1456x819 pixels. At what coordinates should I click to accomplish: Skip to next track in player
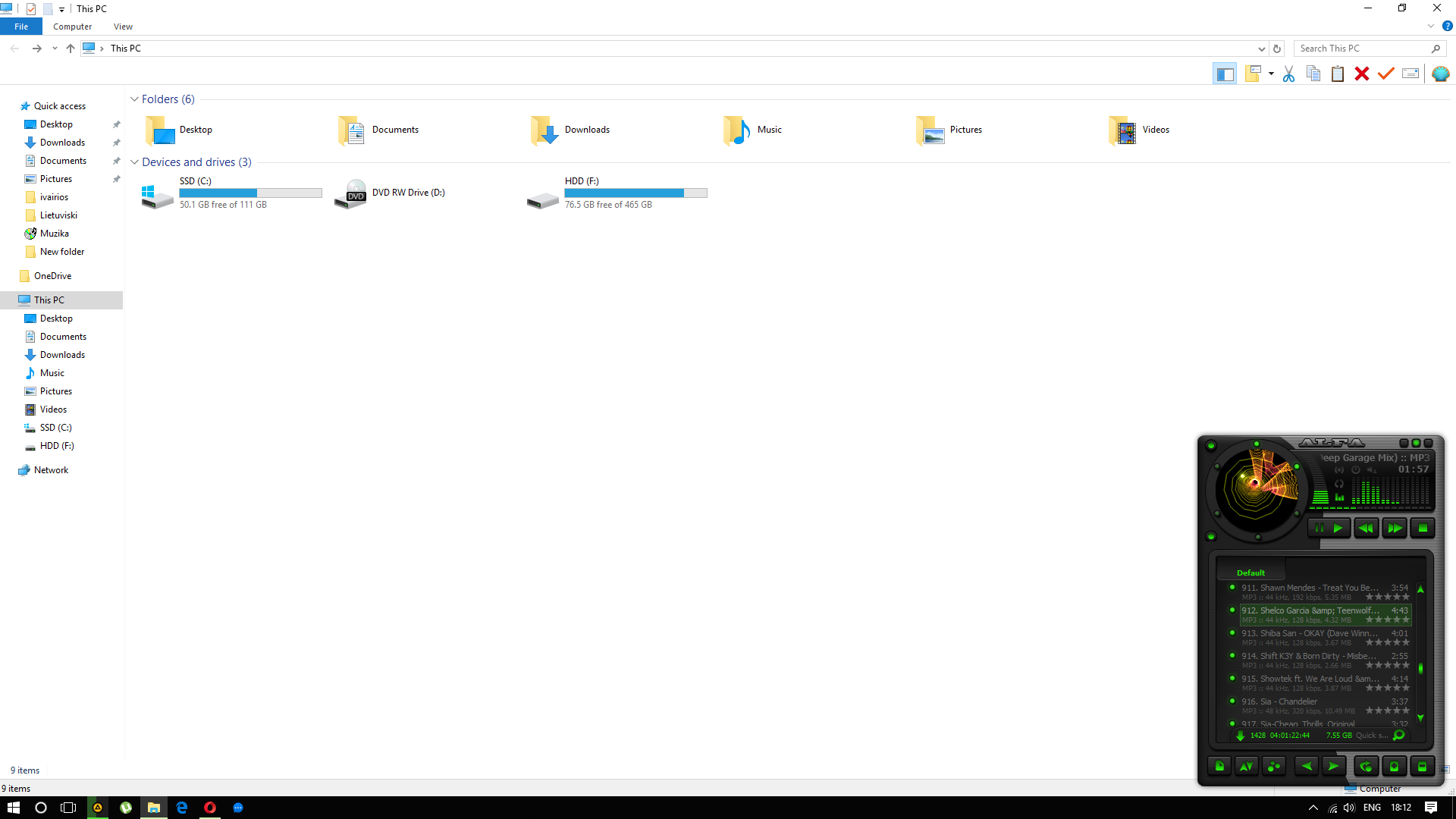click(1395, 529)
